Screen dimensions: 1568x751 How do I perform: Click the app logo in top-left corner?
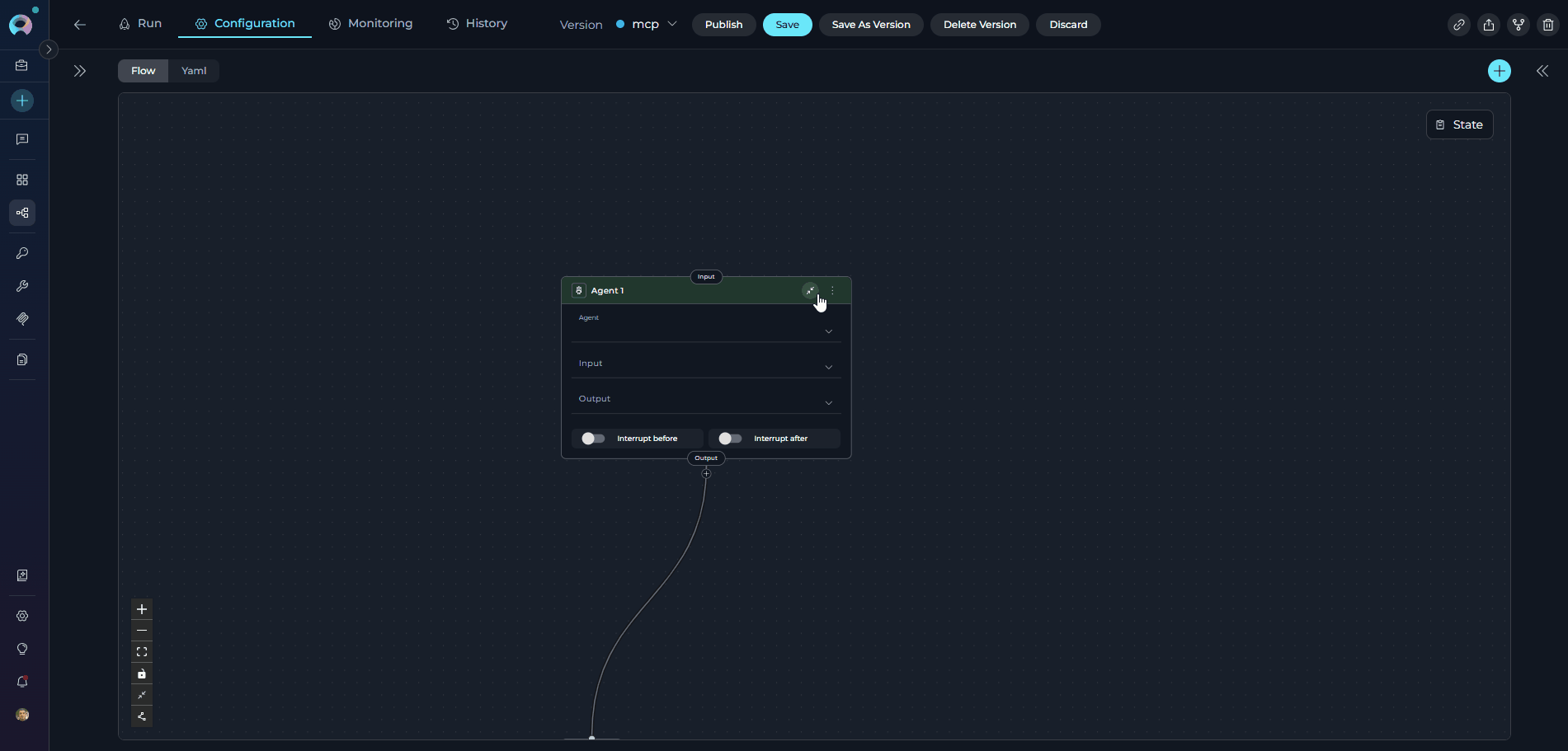coord(21,25)
